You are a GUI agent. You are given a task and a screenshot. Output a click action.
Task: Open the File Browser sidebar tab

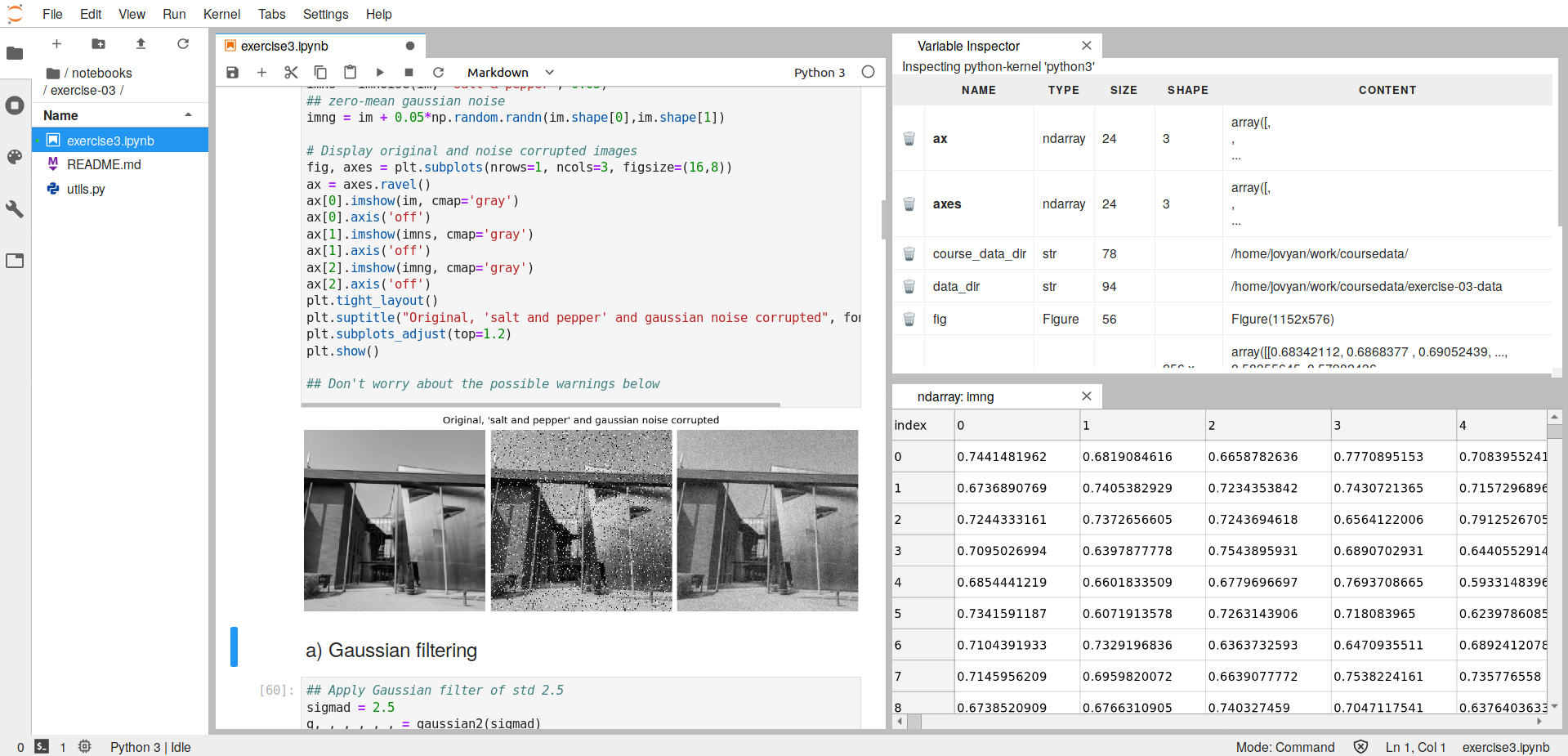pos(15,54)
